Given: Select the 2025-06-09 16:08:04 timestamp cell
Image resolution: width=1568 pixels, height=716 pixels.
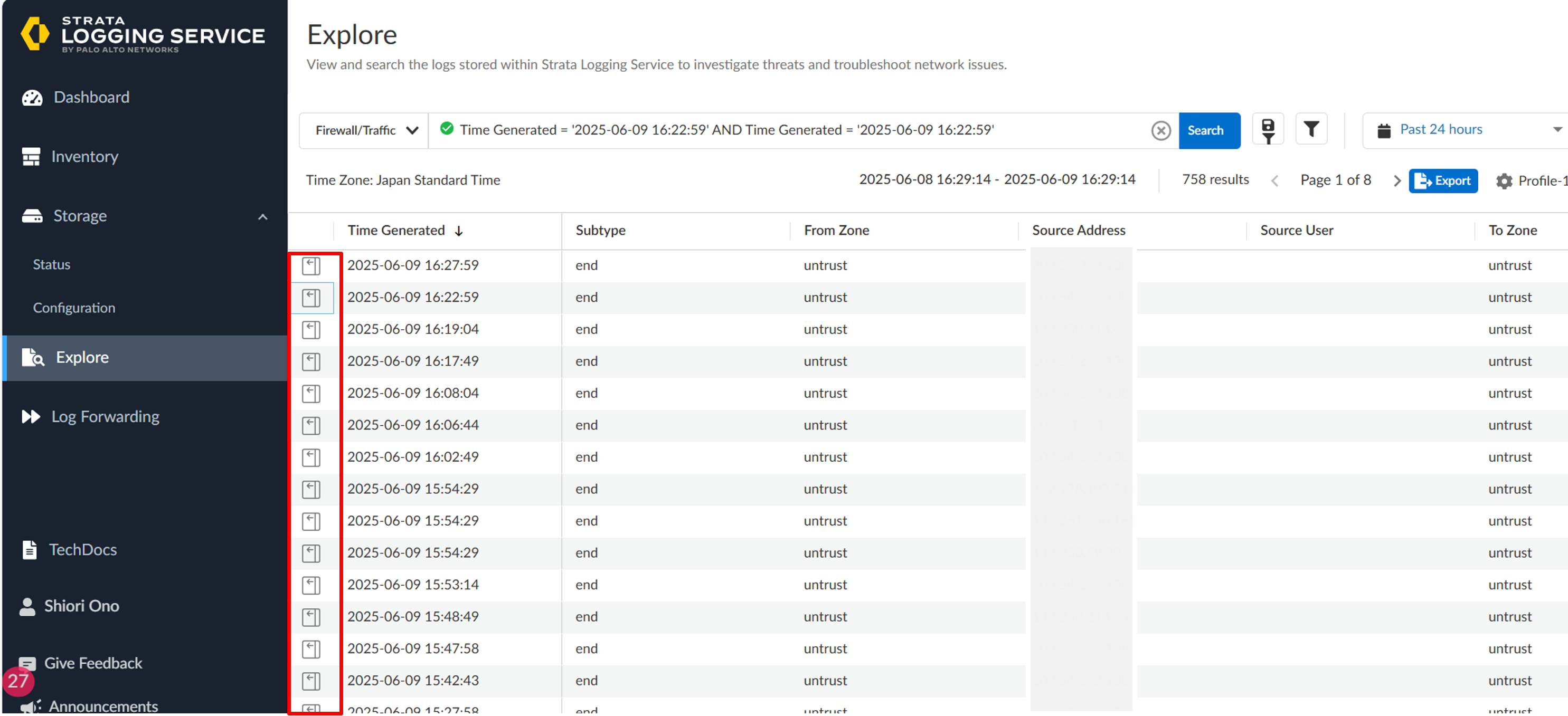Looking at the screenshot, I should pos(413,393).
